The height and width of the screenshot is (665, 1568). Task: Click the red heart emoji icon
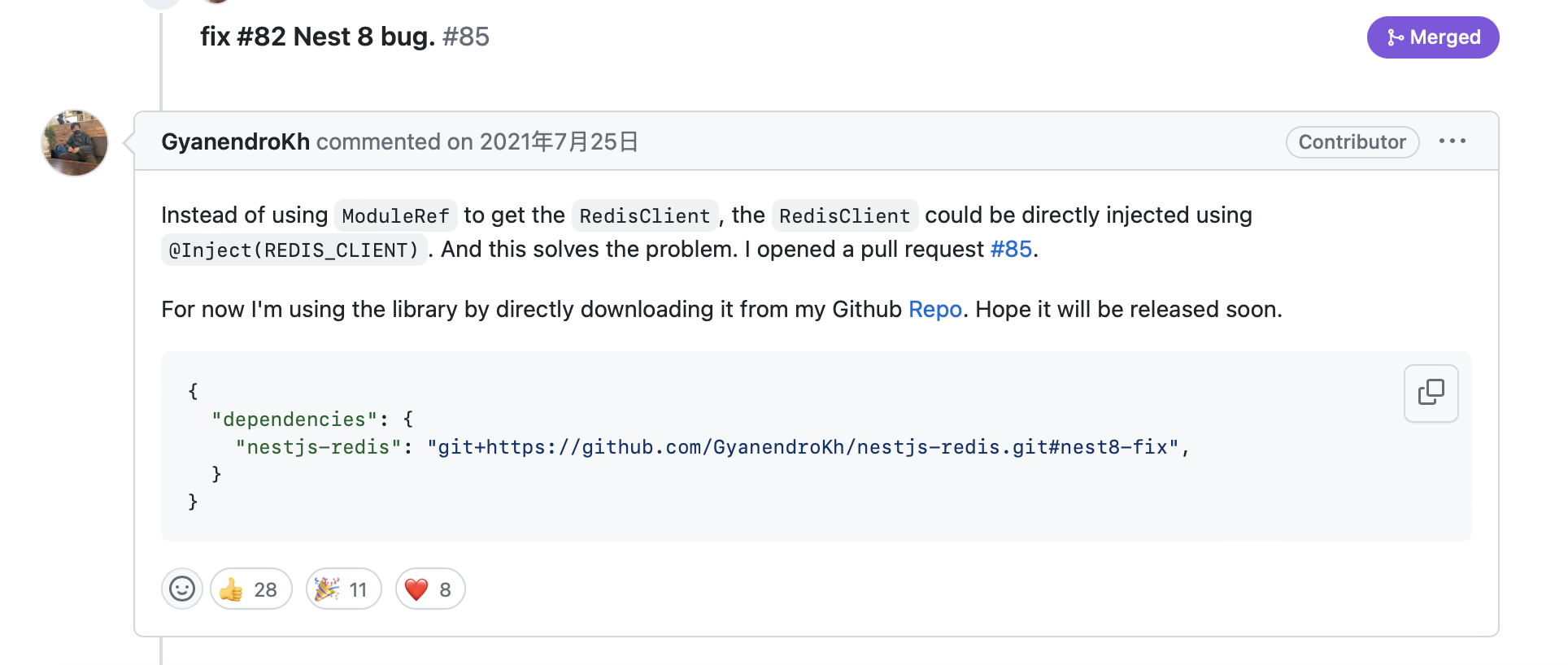416,589
